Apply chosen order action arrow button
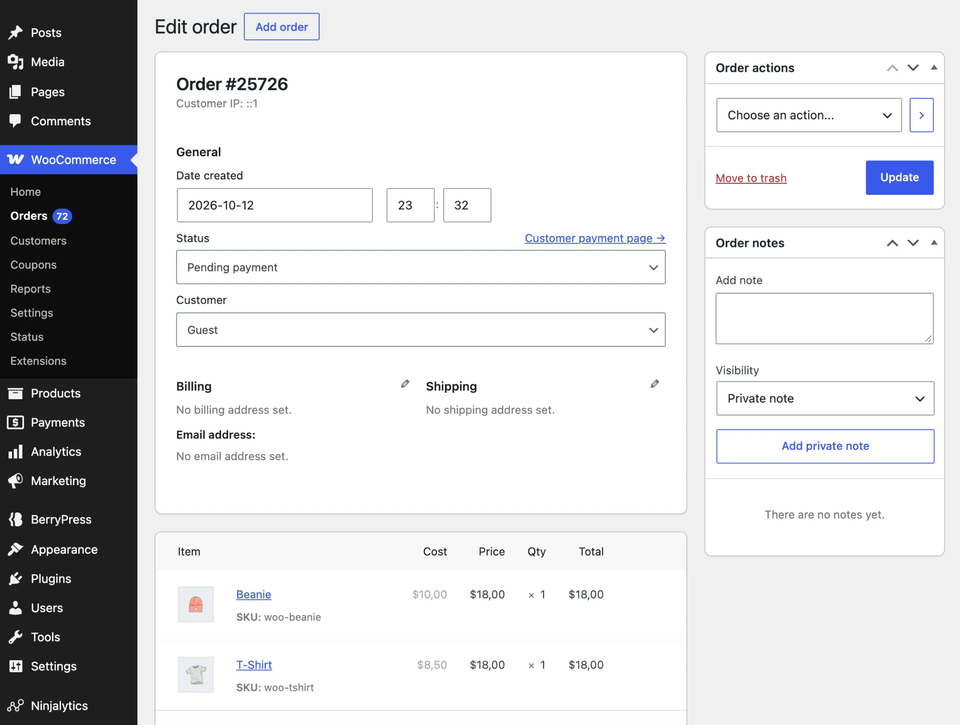This screenshot has height=725, width=960. (921, 115)
